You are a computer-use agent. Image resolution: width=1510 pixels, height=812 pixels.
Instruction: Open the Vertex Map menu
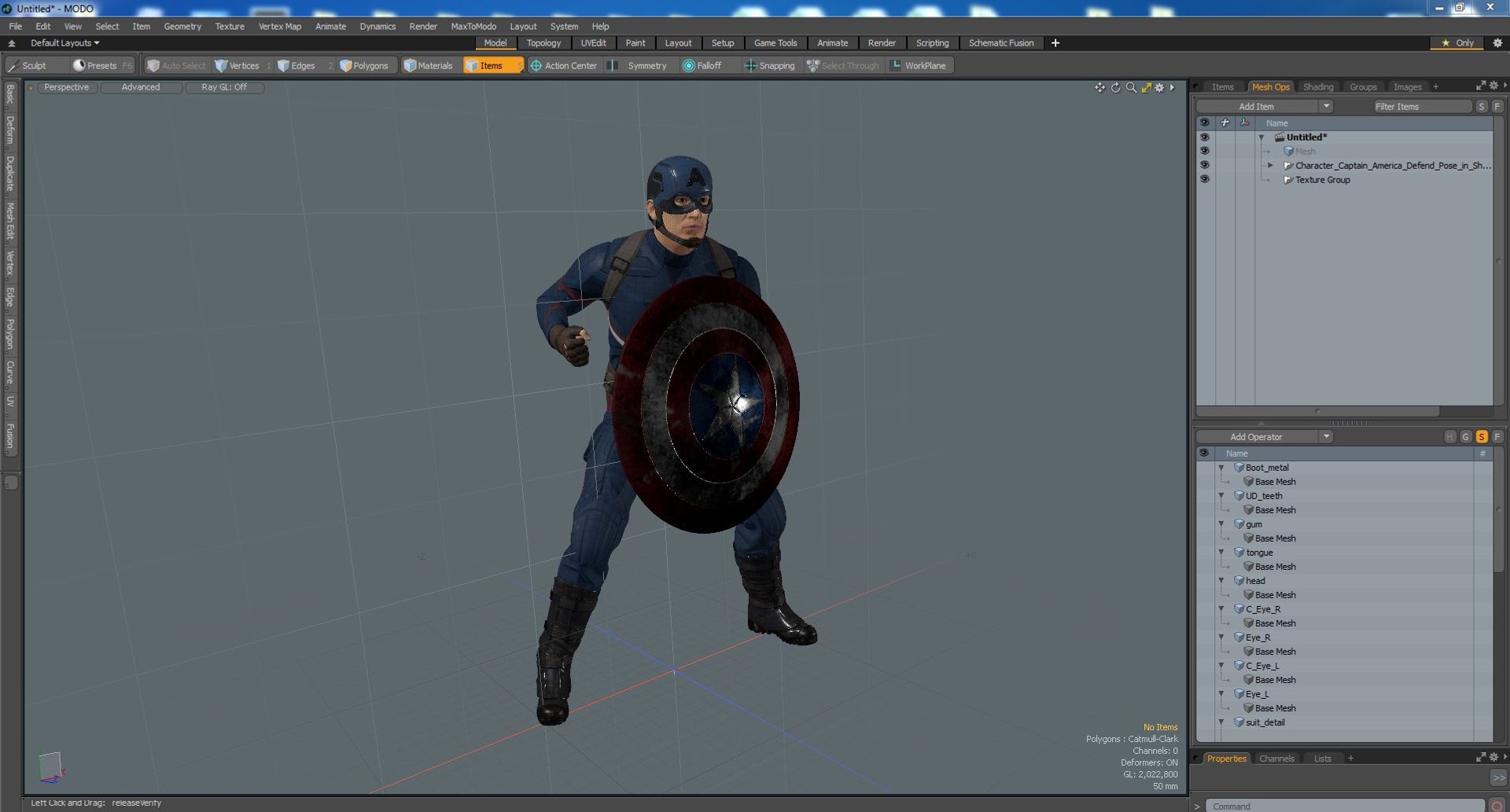(x=280, y=26)
